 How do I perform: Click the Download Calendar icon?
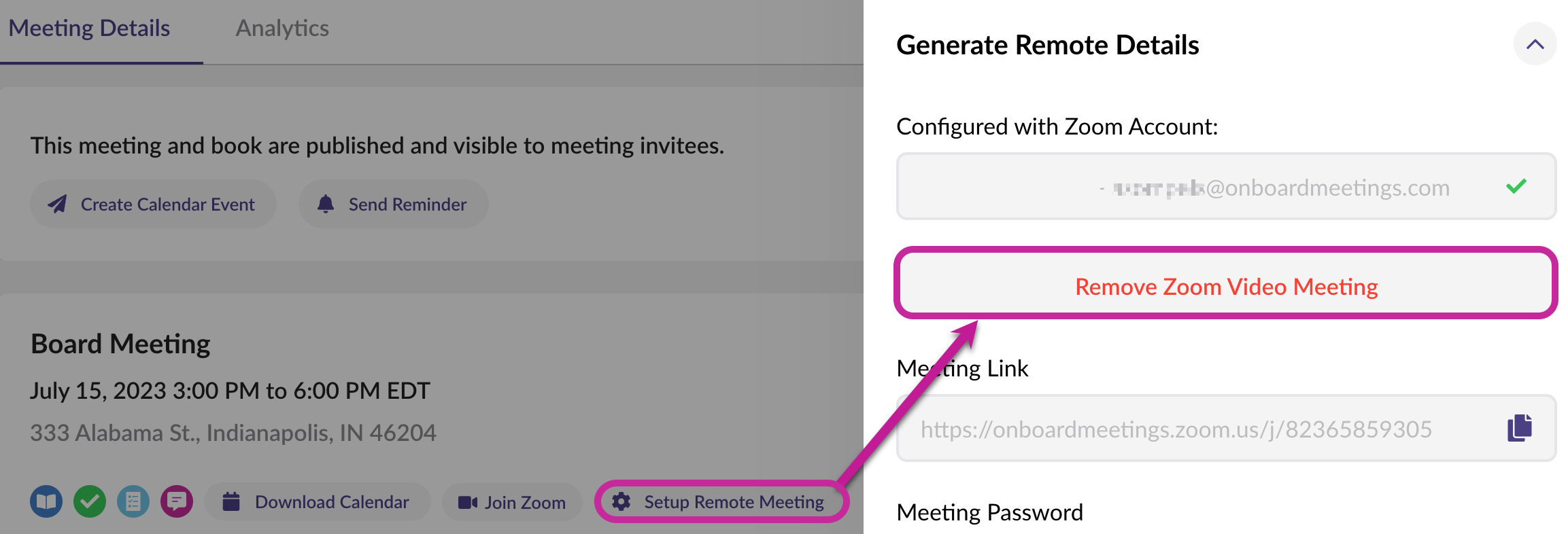(x=231, y=502)
